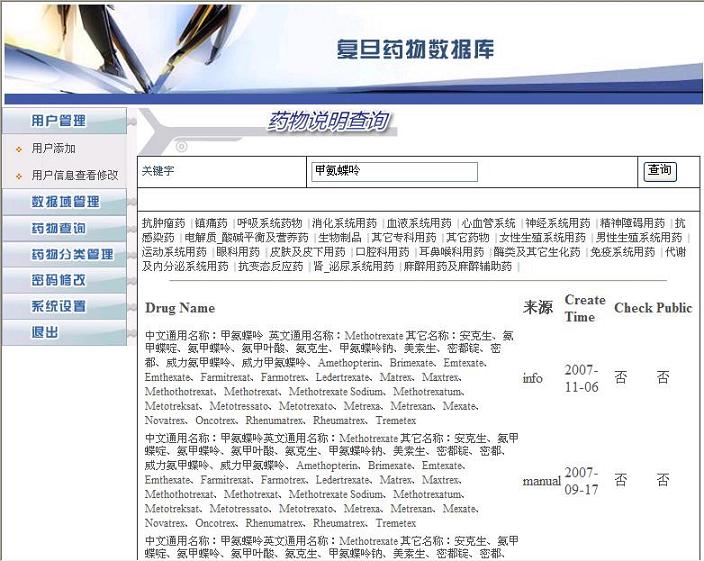This screenshot has width=704, height=561.
Task: Select the 呼吸系统药物 category link
Action: [269, 223]
